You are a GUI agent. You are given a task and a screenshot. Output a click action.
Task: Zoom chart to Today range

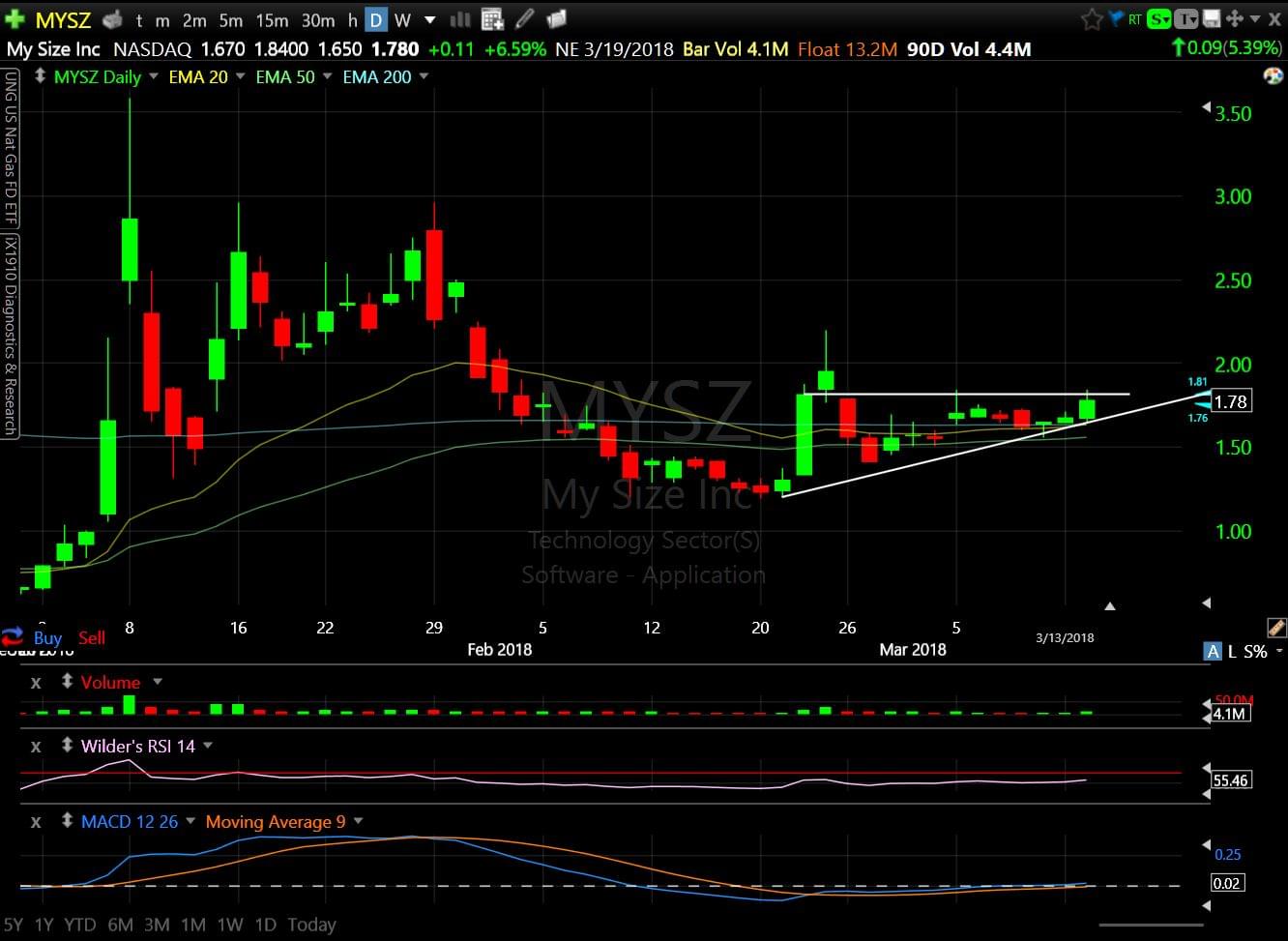point(311,925)
